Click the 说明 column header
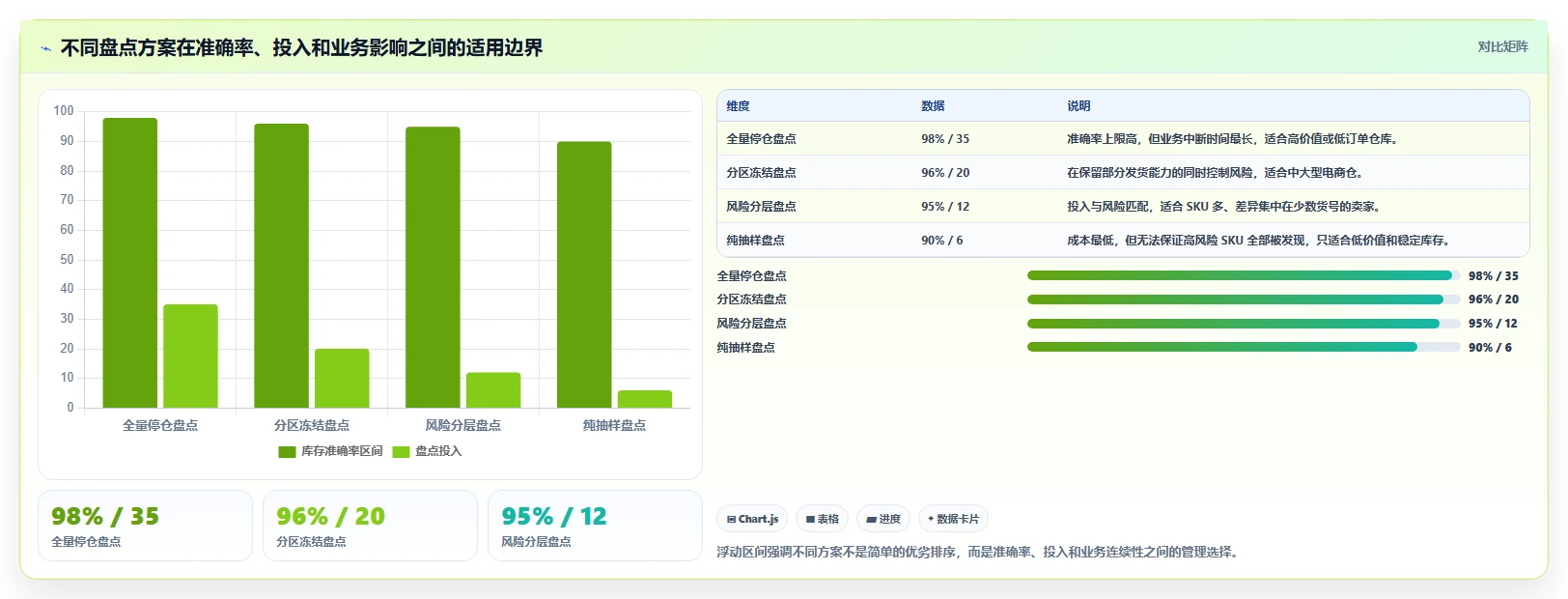1568x599 pixels. [1078, 106]
